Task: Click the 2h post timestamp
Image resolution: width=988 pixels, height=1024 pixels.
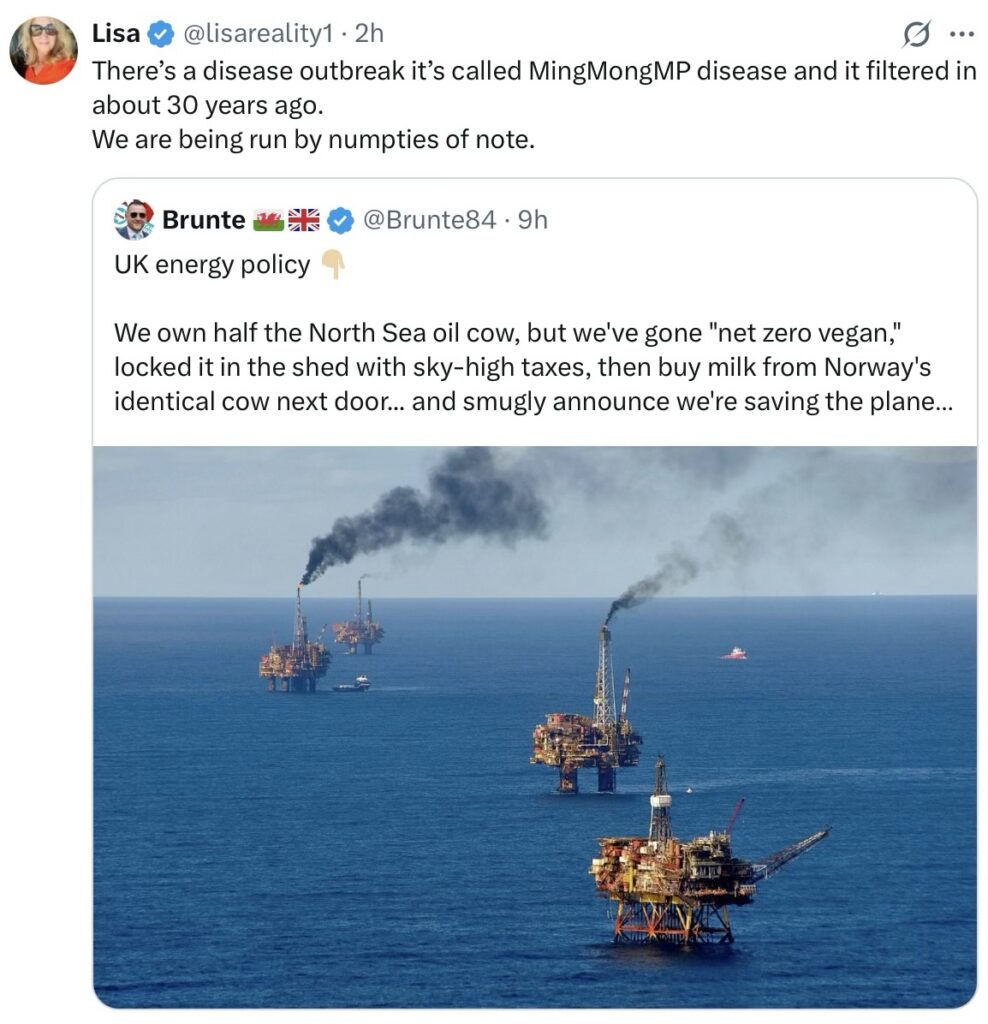Action: tap(370, 34)
